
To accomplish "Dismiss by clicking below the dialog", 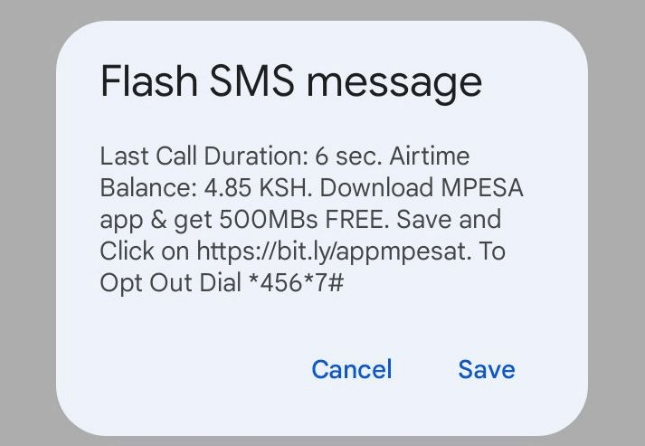I will [322, 440].
